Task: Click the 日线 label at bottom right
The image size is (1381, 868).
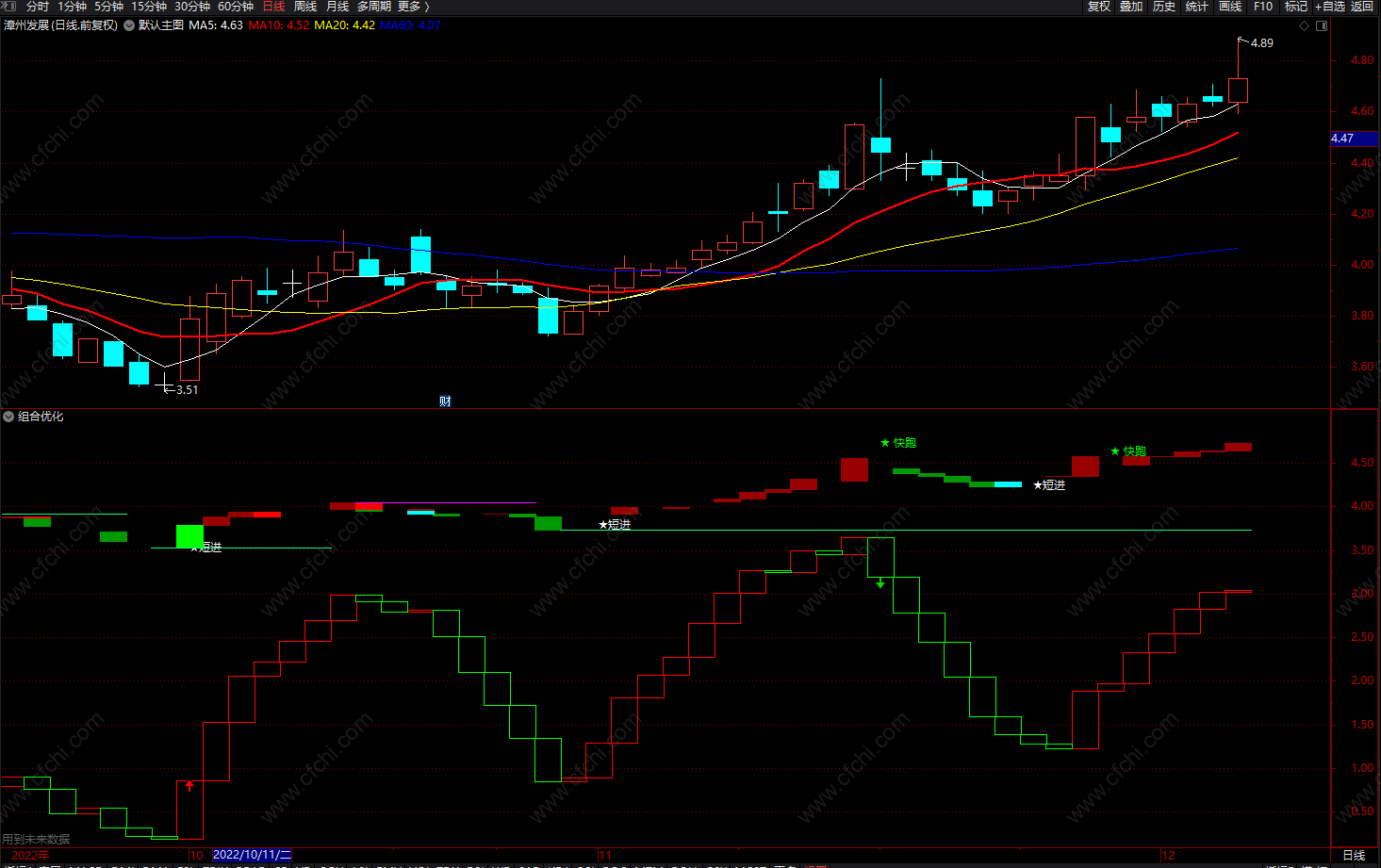Action: click(1354, 855)
